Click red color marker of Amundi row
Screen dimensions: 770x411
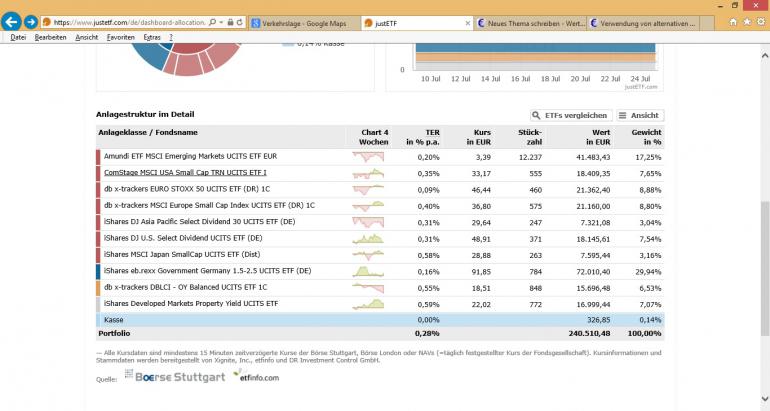98,157
